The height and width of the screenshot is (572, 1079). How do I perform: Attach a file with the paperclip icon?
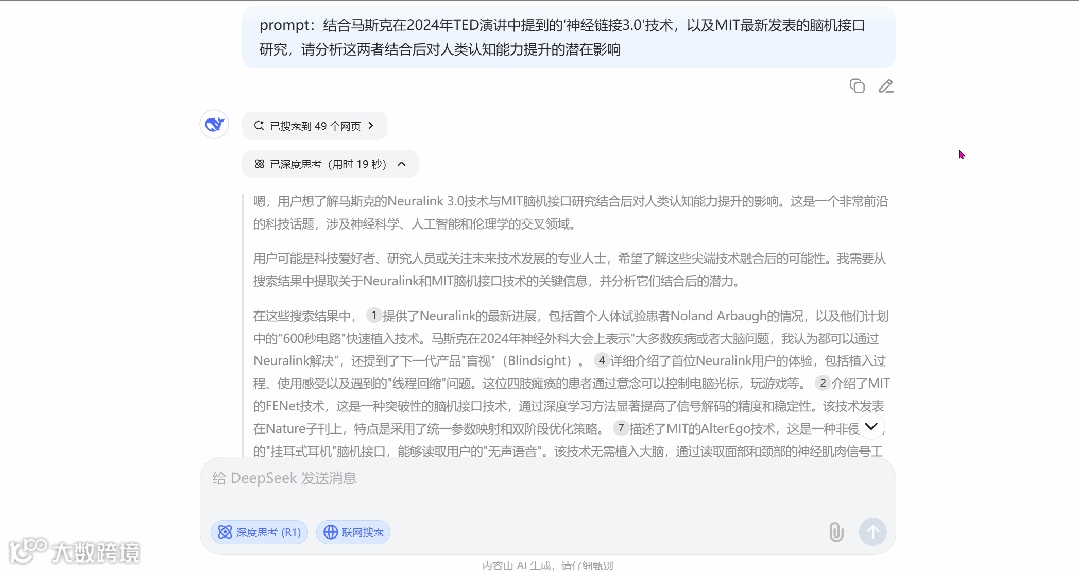pyautogui.click(x=836, y=532)
